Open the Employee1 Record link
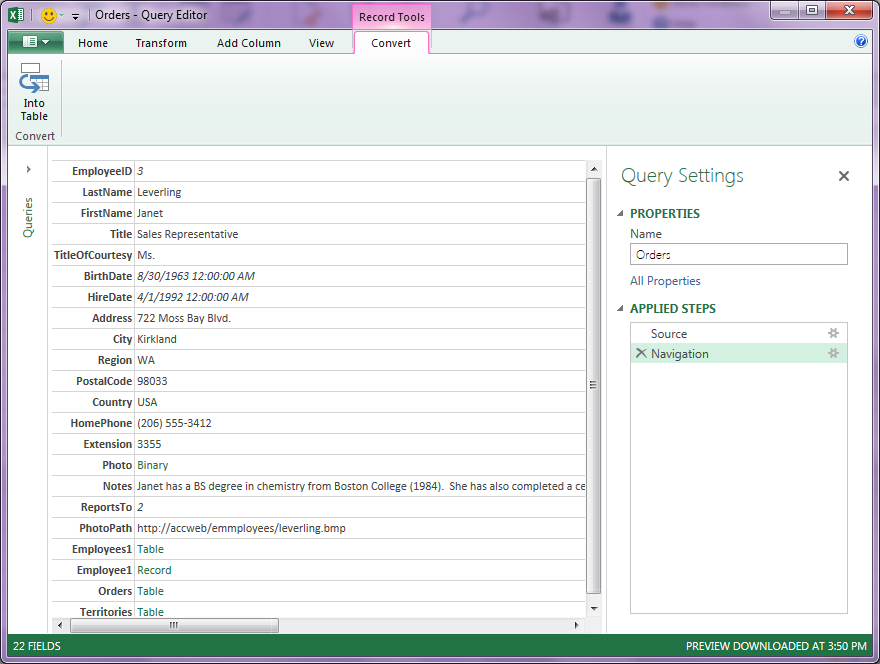 coord(154,570)
